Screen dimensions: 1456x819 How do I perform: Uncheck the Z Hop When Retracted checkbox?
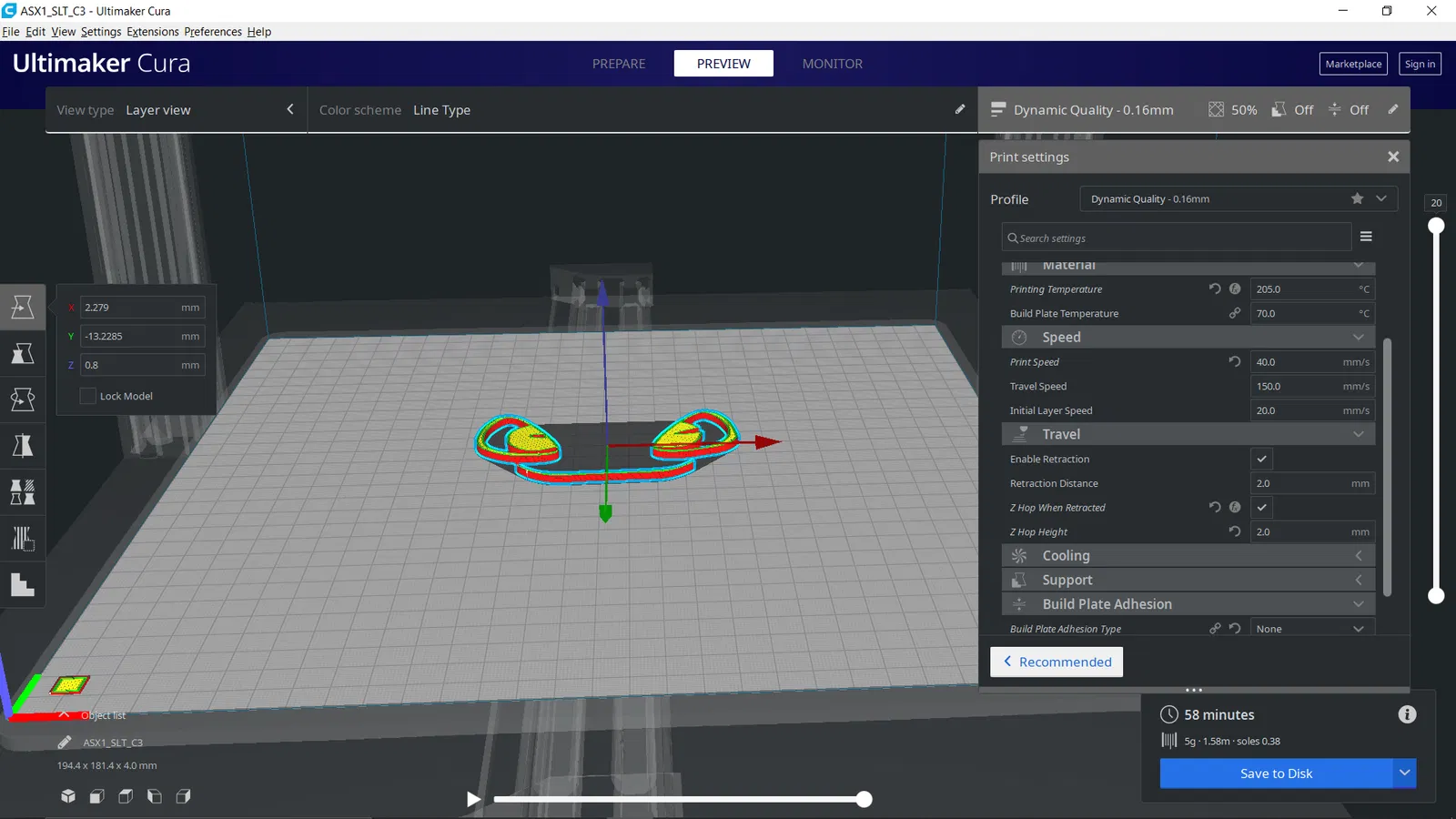[x=1261, y=507]
